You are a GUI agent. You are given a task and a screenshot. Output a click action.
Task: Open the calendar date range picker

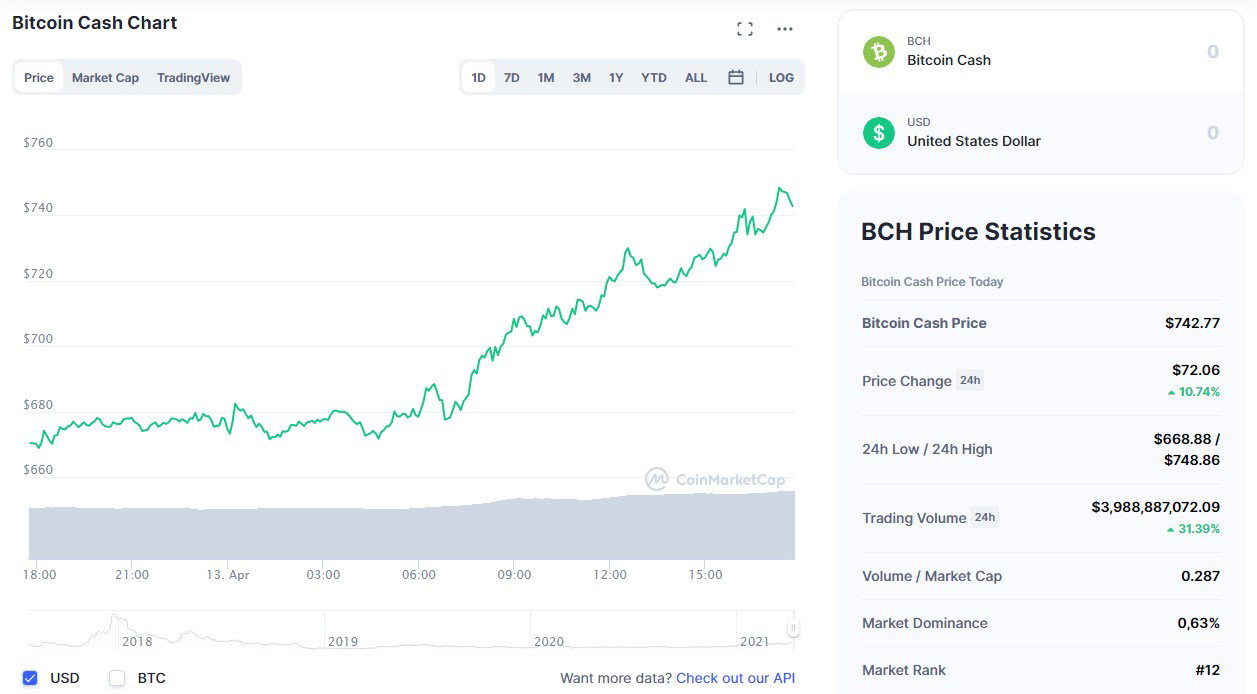pos(736,77)
